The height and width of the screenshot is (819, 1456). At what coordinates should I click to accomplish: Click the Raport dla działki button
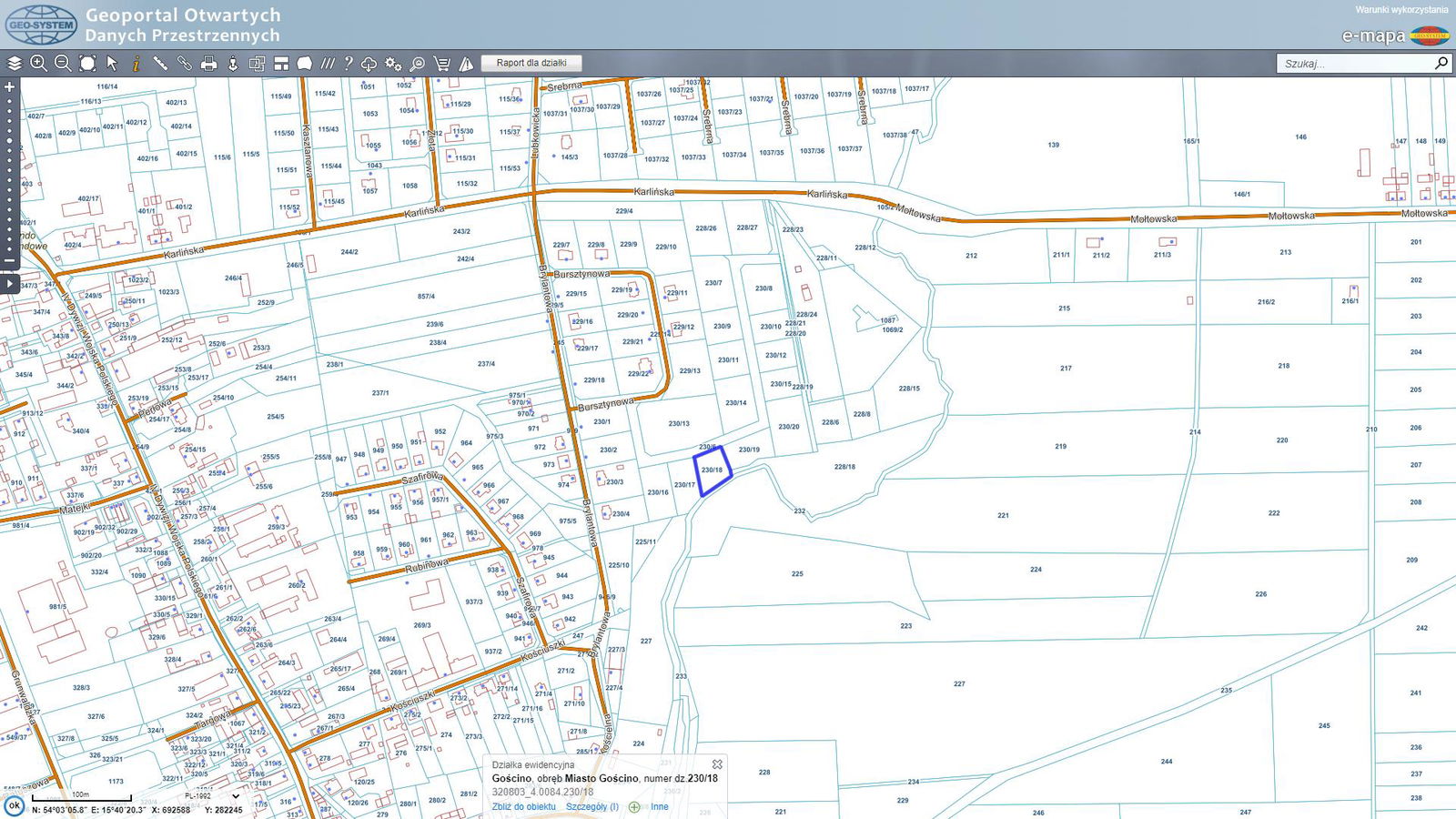[531, 64]
